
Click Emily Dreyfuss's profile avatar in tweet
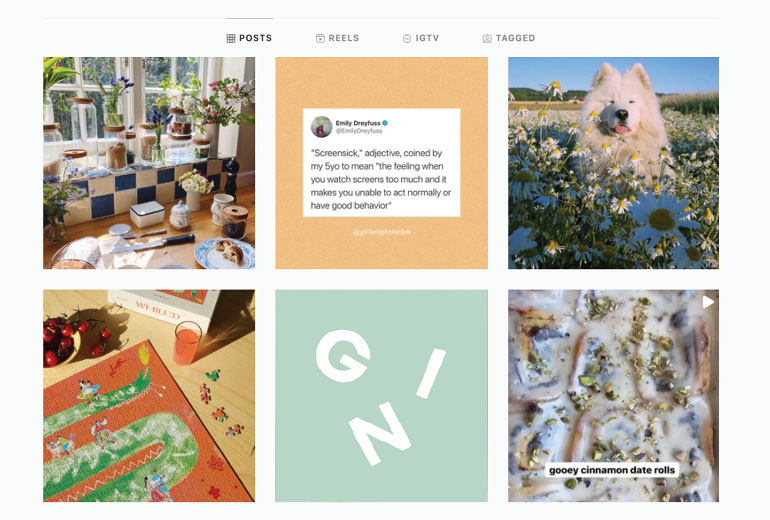[x=321, y=127]
